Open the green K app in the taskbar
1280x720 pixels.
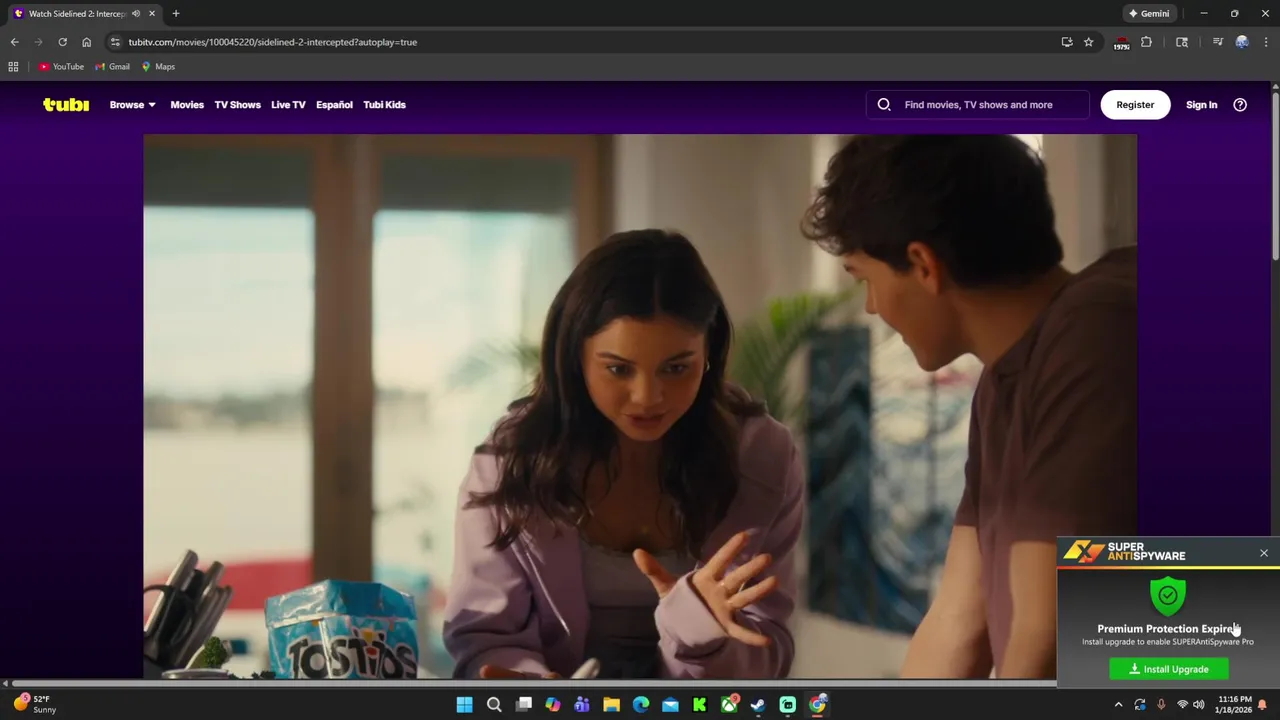click(x=699, y=705)
